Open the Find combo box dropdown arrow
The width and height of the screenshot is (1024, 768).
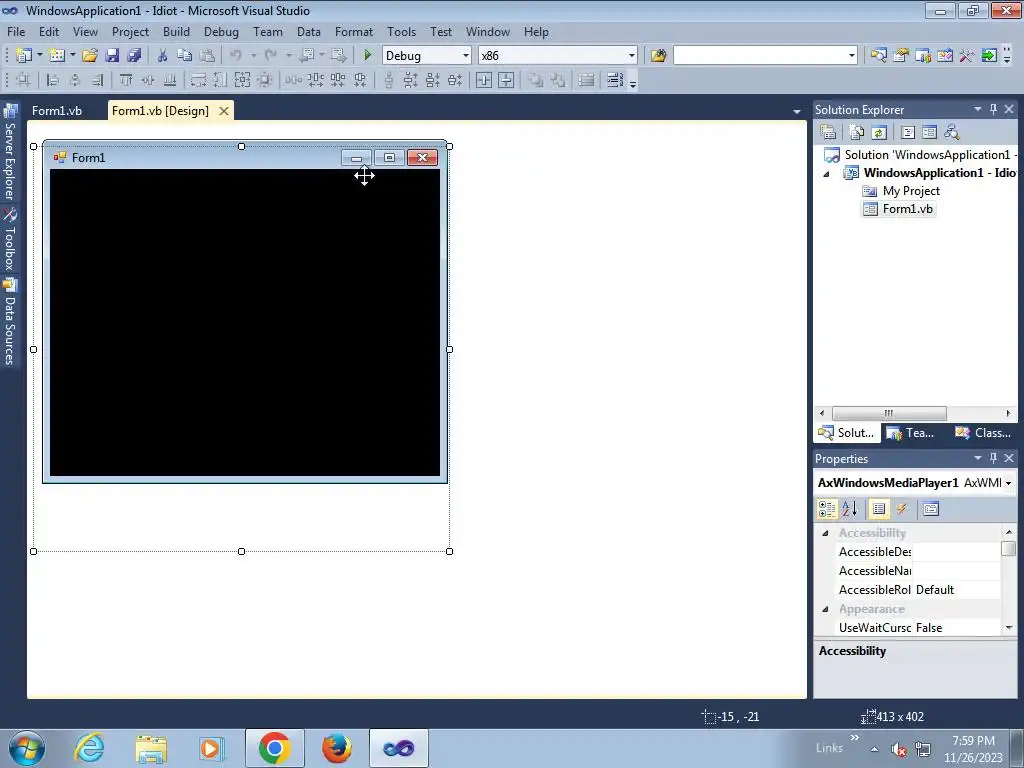pos(852,56)
